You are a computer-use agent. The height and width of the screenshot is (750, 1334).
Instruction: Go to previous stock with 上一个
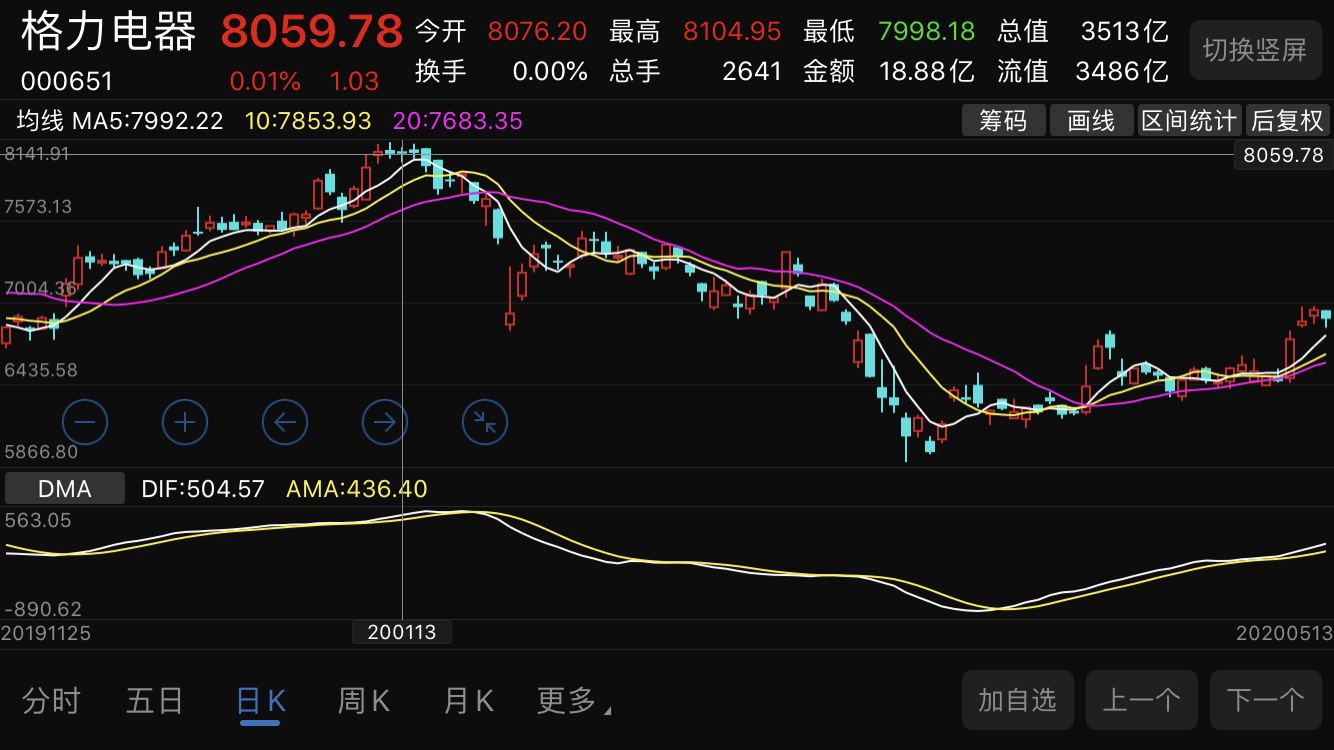coord(1141,700)
